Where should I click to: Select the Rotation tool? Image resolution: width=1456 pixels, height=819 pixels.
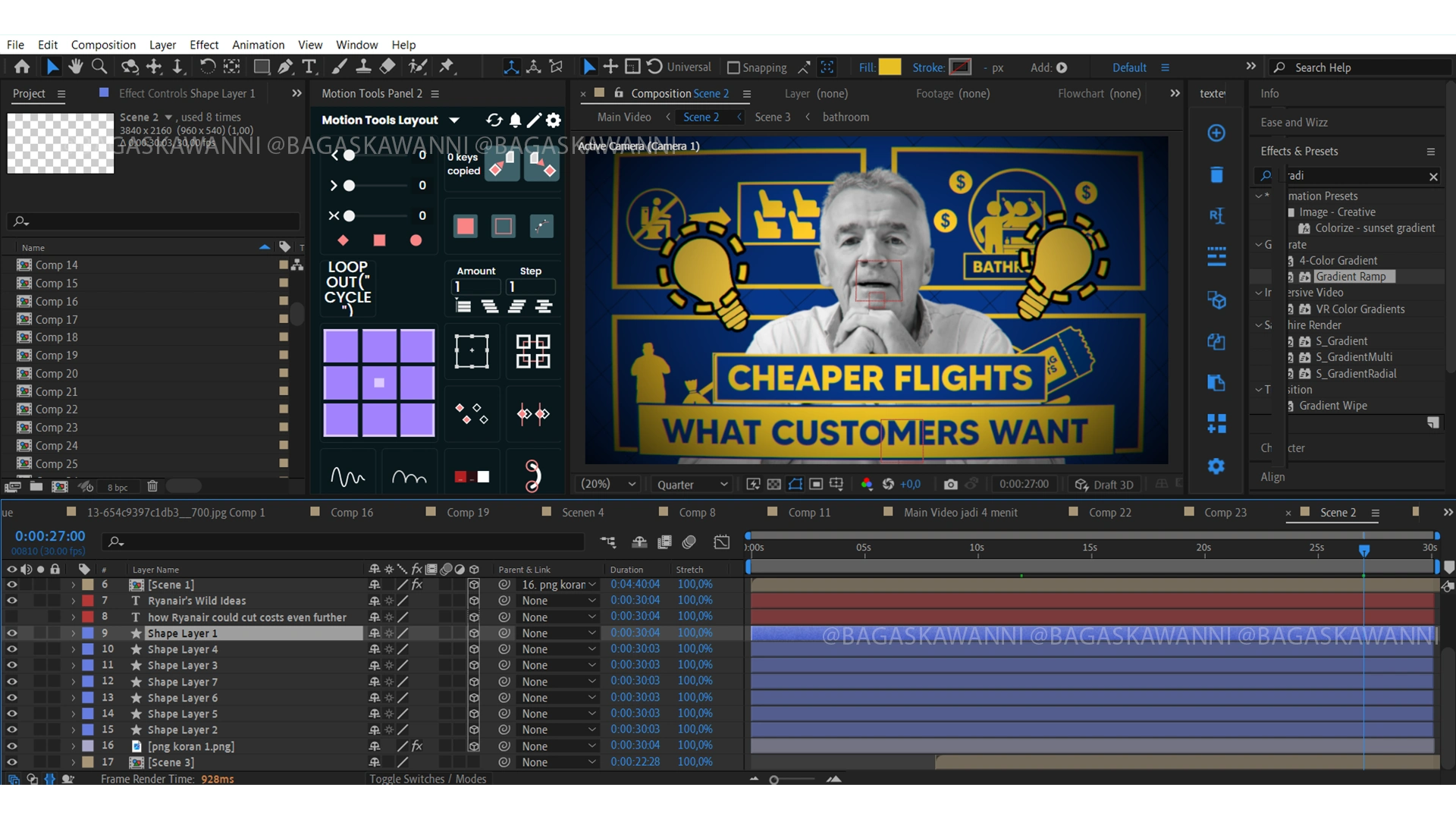coord(207,67)
